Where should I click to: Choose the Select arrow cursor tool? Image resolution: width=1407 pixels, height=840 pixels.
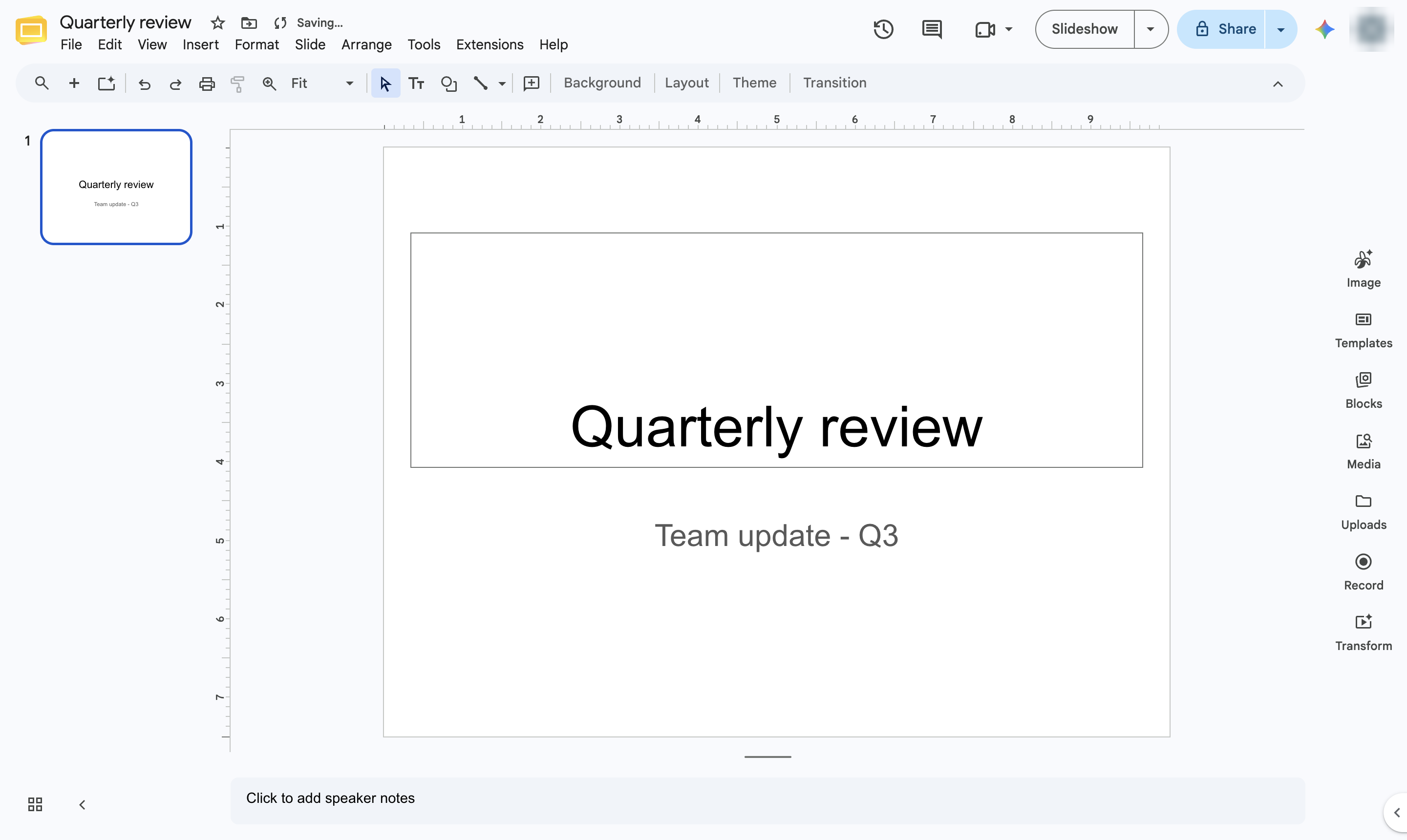(385, 83)
